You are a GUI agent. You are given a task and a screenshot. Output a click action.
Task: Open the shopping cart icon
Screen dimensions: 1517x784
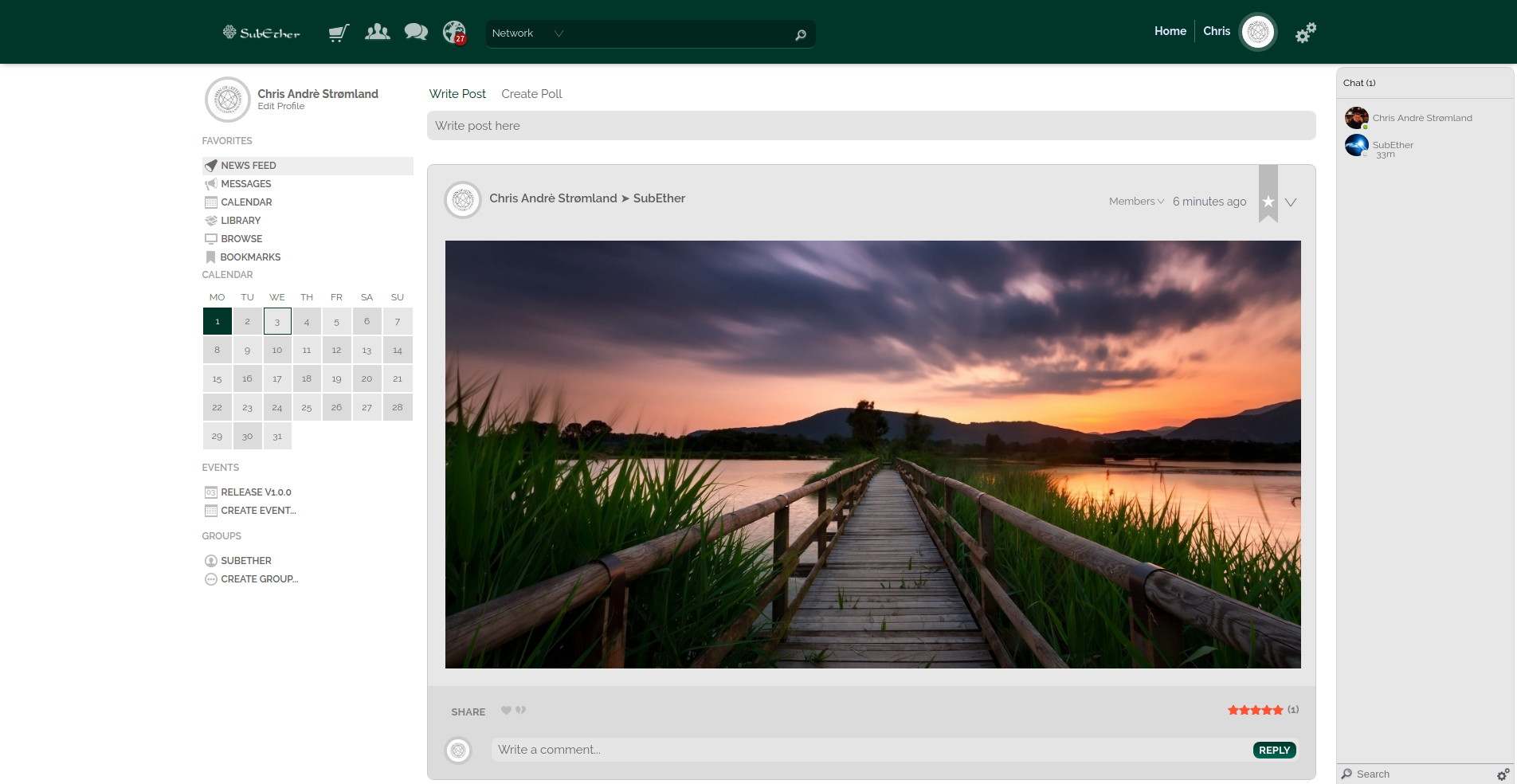tap(339, 33)
